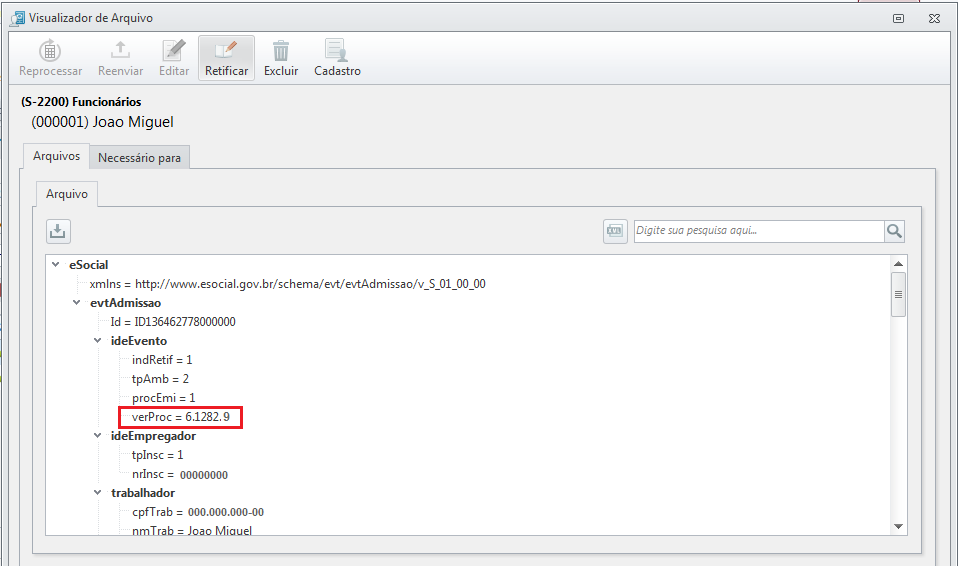The height and width of the screenshot is (566, 959).
Task: Click the '(000001) Joao Miguel' text
Action: pyautogui.click(x=103, y=122)
